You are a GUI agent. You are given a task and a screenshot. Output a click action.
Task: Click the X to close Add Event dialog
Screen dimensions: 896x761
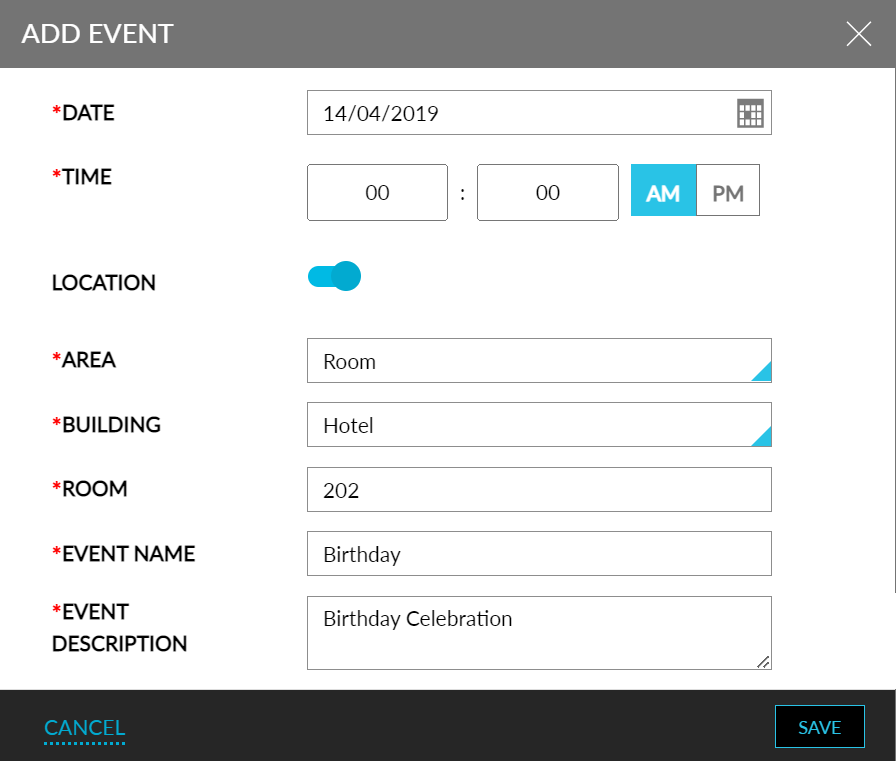pyautogui.click(x=858, y=33)
